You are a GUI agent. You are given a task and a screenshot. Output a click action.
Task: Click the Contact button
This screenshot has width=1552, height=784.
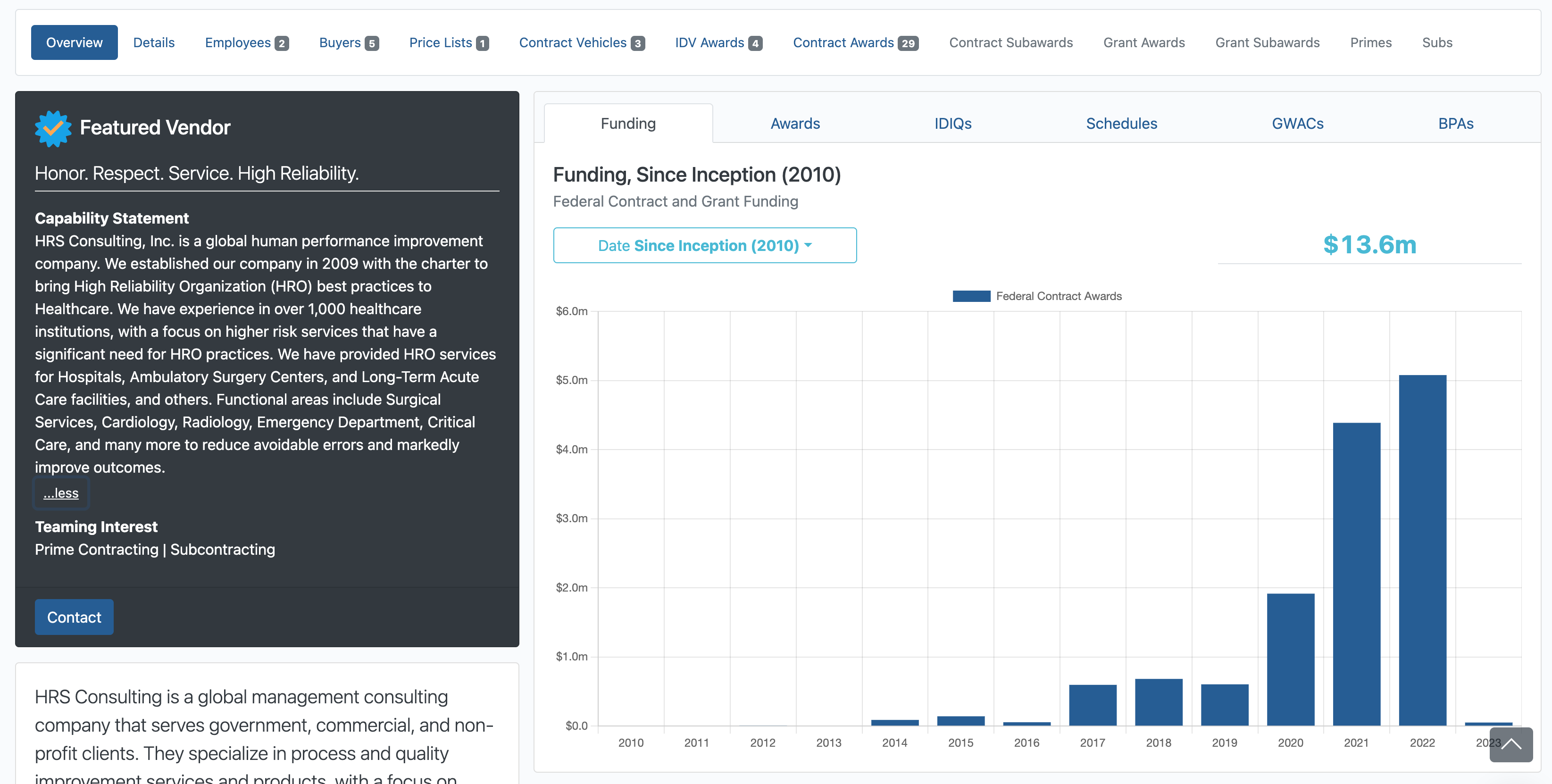[74, 617]
